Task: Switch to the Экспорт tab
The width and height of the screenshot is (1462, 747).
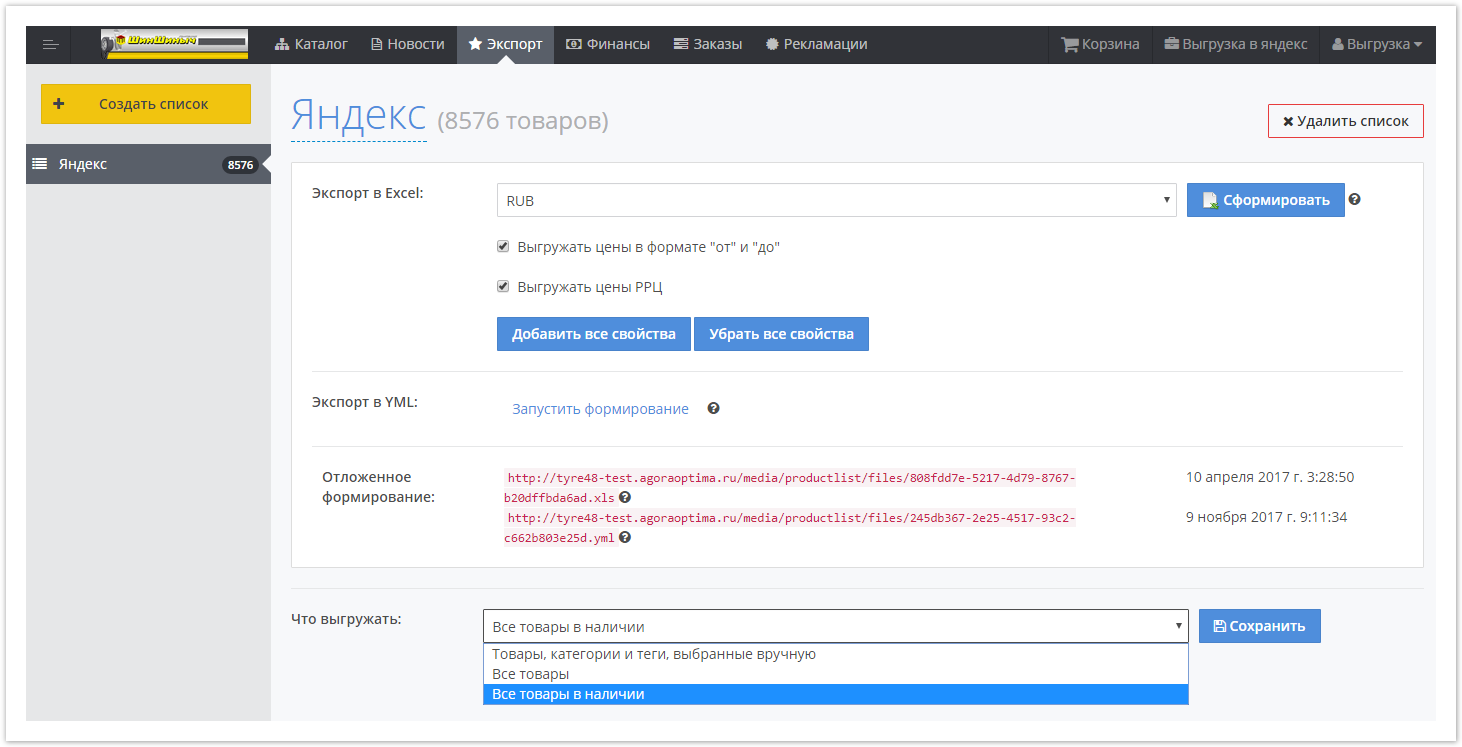Action: (505, 44)
